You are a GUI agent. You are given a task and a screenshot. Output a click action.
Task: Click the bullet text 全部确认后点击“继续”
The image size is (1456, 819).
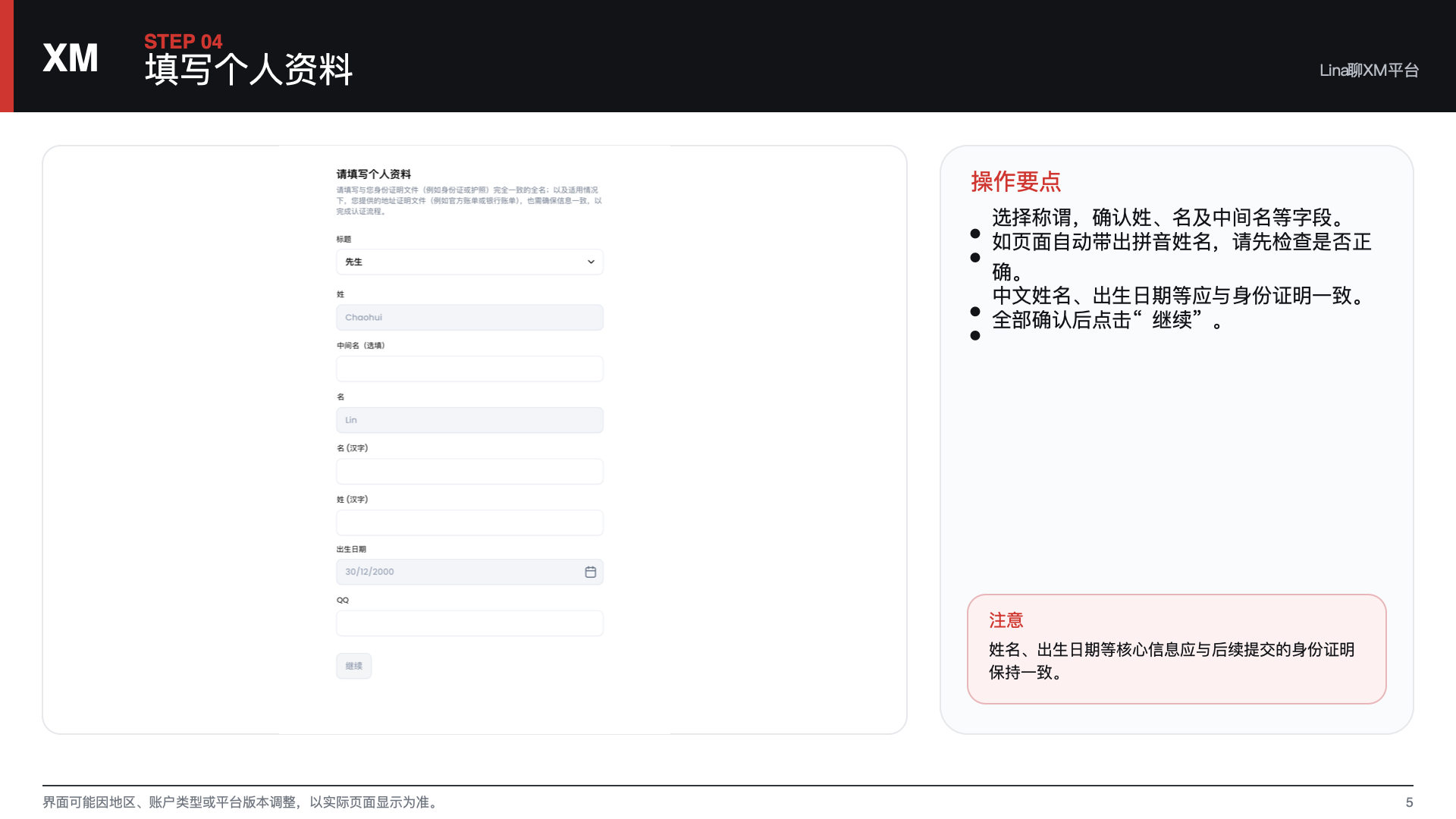1107,320
